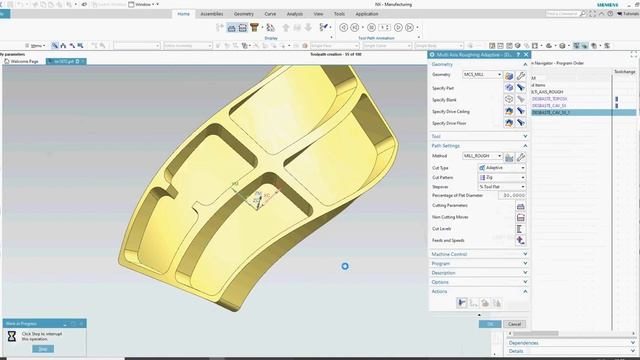Open the Window menu in title bar
Image resolution: width=640 pixels, height=360 pixels.
pyautogui.click(x=144, y=4)
